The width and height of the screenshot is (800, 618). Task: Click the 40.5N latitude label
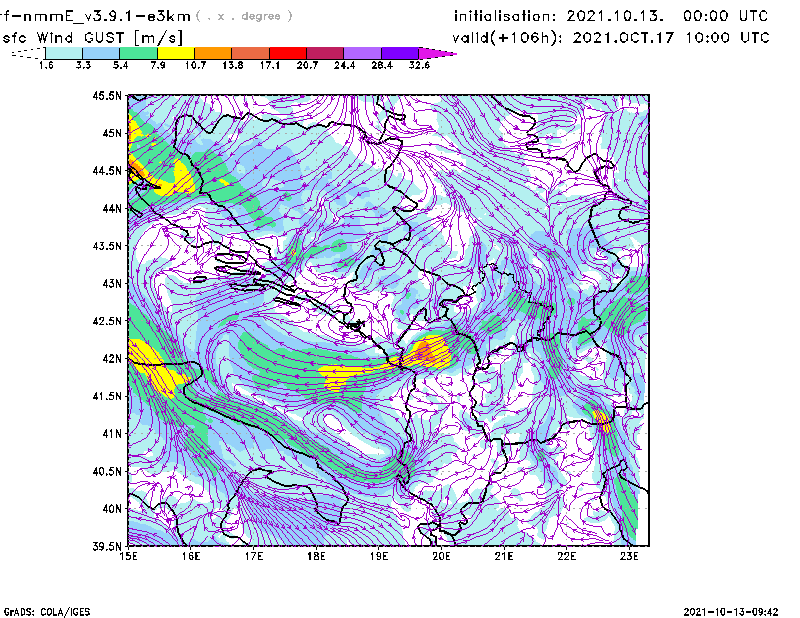(107, 471)
